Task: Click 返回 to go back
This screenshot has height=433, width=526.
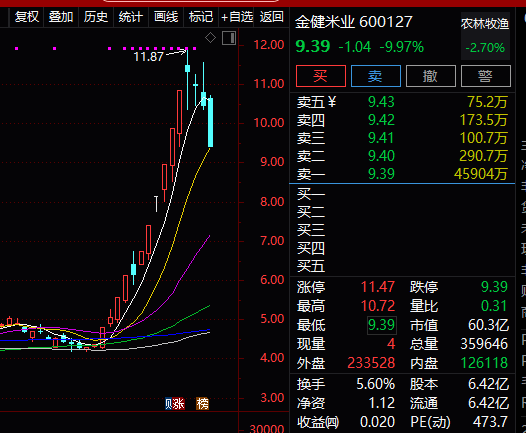Action: (271, 17)
